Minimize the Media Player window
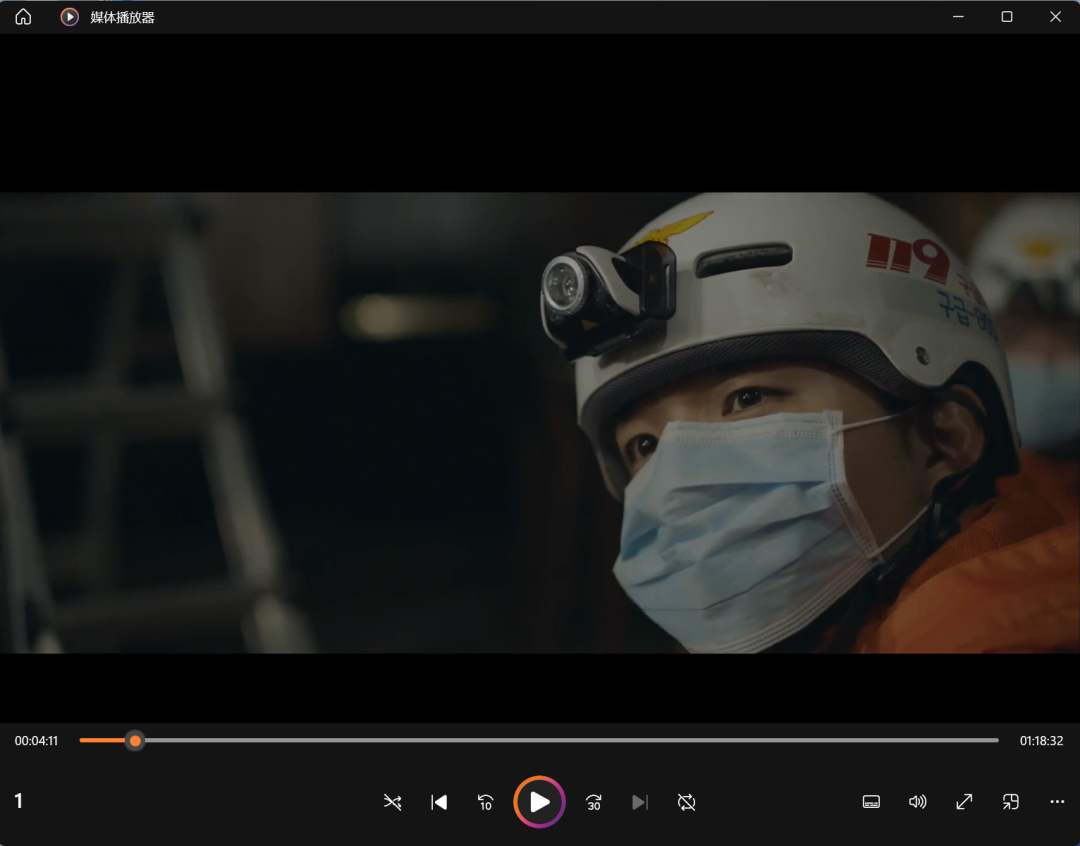This screenshot has height=846, width=1080. 958,17
